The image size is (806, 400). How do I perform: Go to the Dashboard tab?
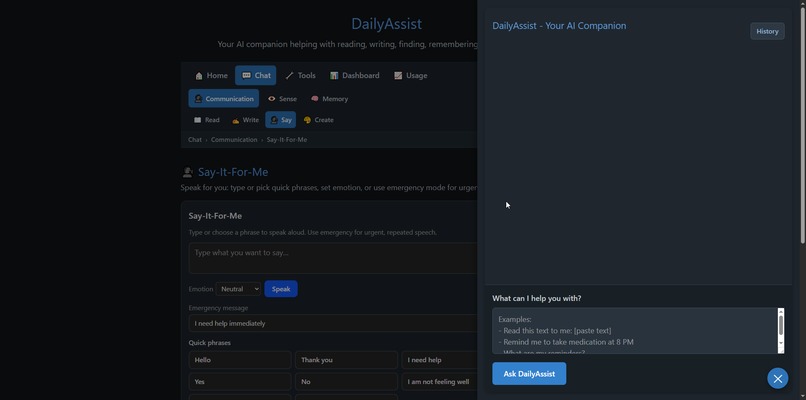point(355,76)
